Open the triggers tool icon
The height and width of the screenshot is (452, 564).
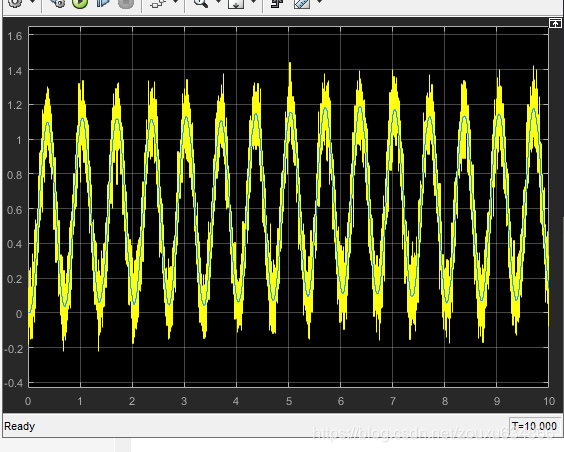coord(277,3)
